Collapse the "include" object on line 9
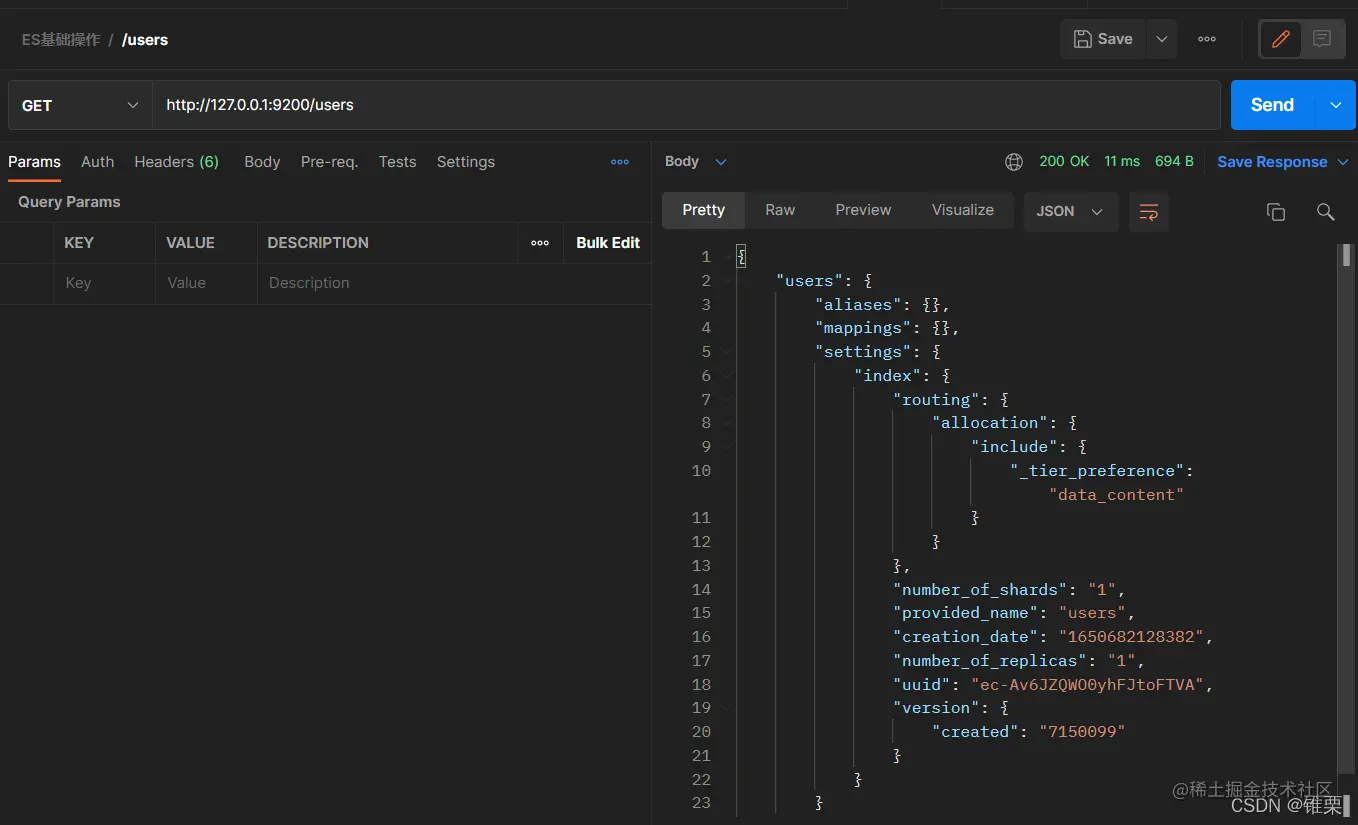The height and width of the screenshot is (825, 1358). 727,447
